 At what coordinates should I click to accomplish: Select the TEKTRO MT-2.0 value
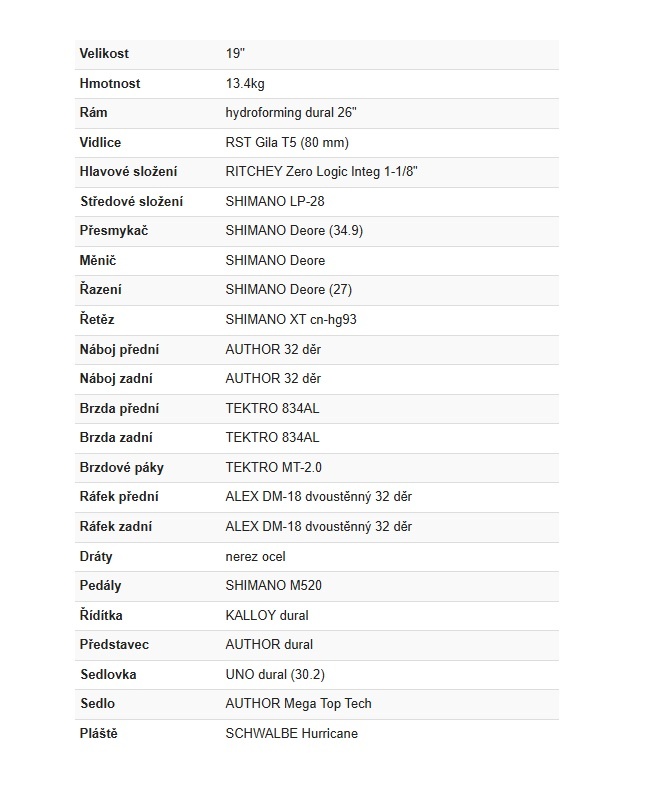[x=274, y=467]
